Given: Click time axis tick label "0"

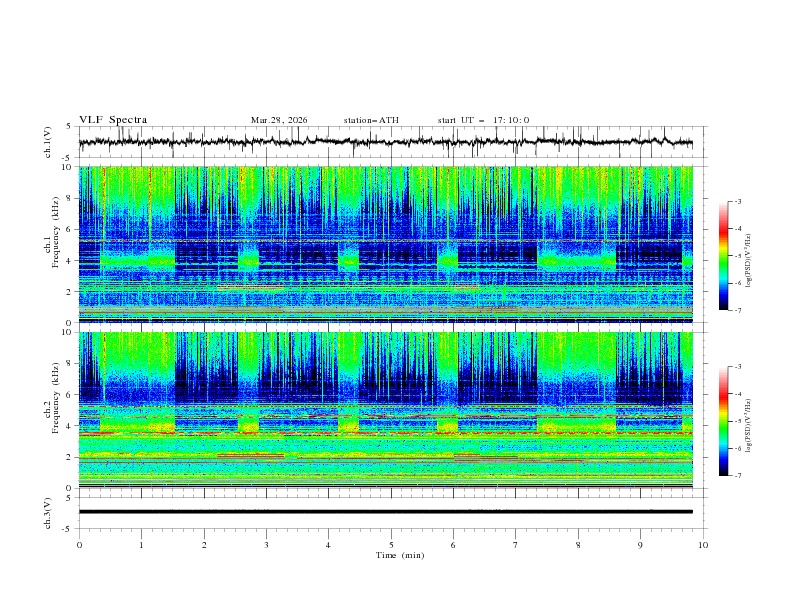Looking at the screenshot, I should pos(79,545).
